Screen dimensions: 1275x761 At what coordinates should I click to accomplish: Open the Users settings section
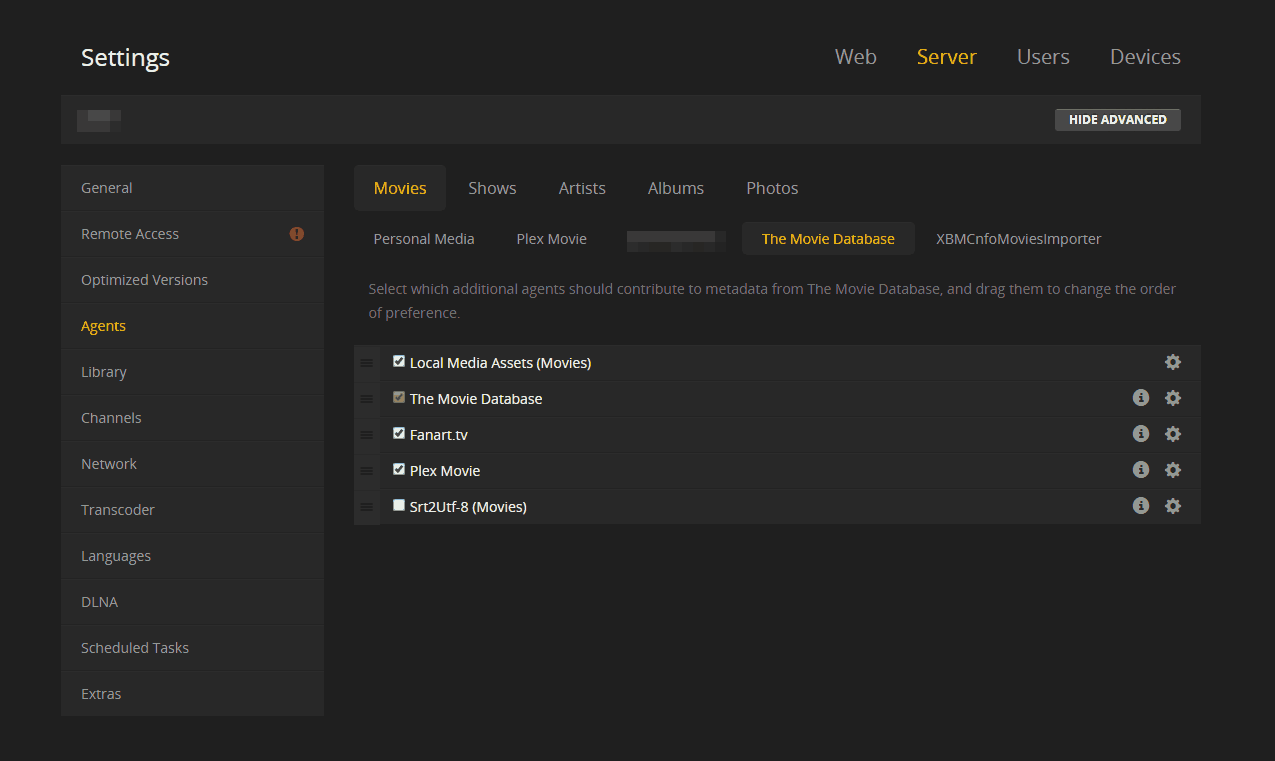1043,57
